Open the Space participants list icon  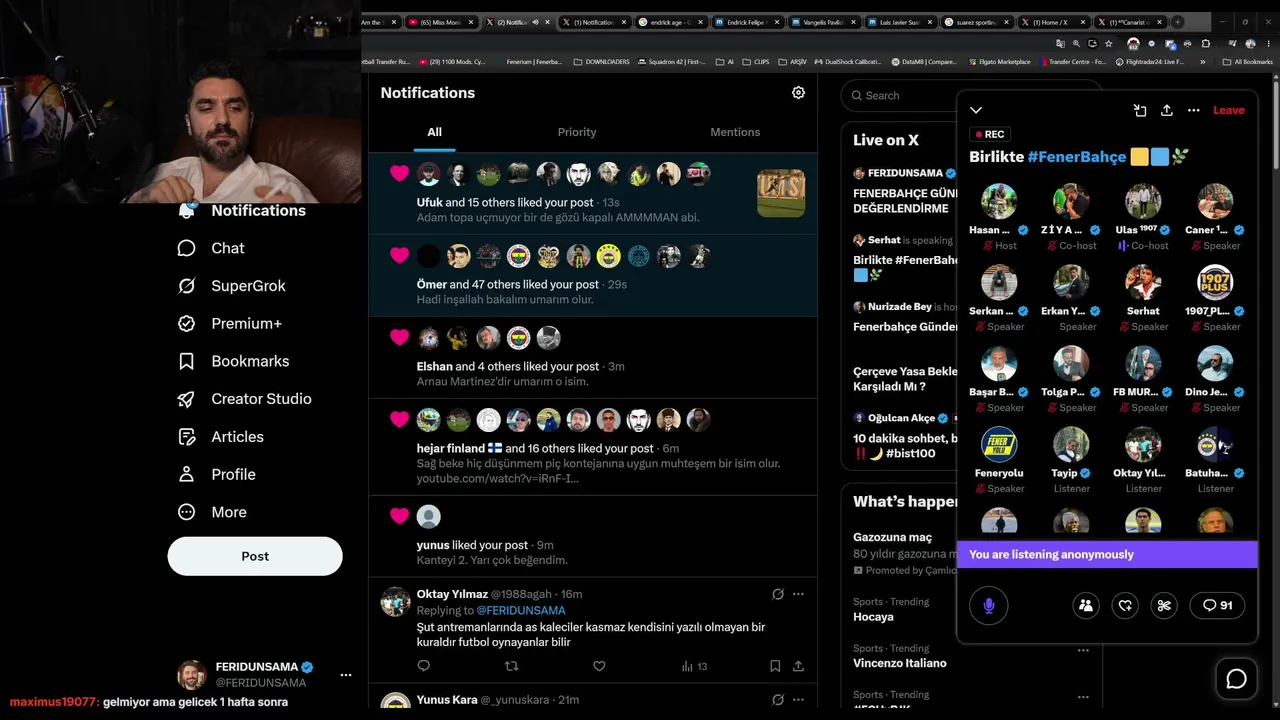click(1086, 605)
